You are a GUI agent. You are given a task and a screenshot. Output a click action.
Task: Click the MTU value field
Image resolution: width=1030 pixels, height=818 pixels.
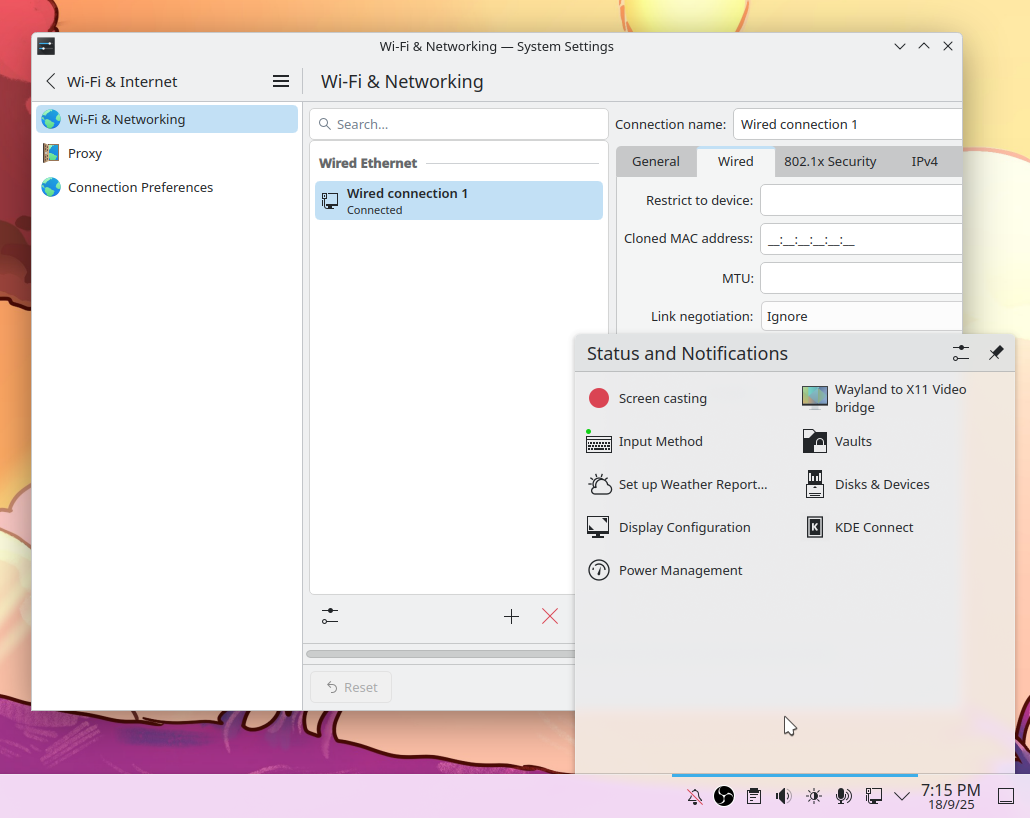click(x=861, y=279)
